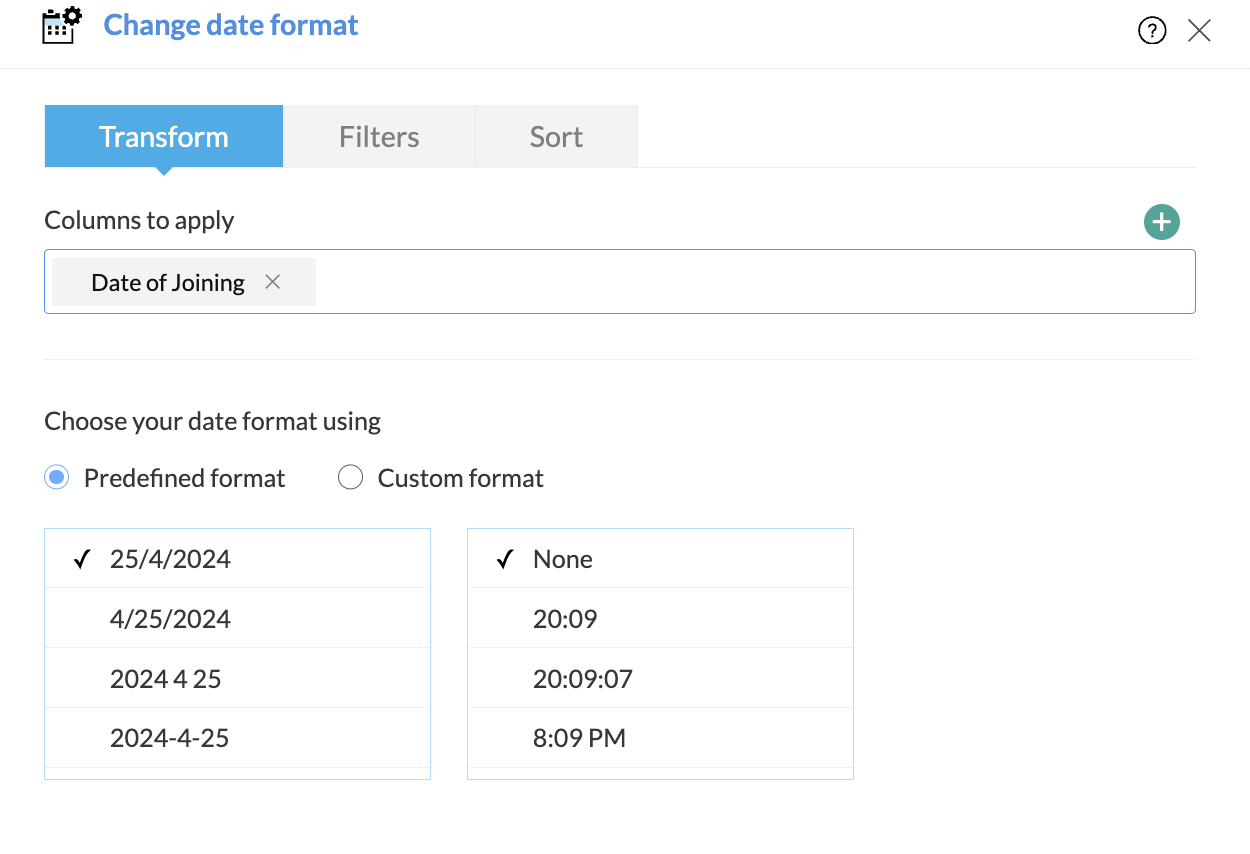The width and height of the screenshot is (1250, 854).
Task: Close the Change date format dialog
Action: point(1199,31)
